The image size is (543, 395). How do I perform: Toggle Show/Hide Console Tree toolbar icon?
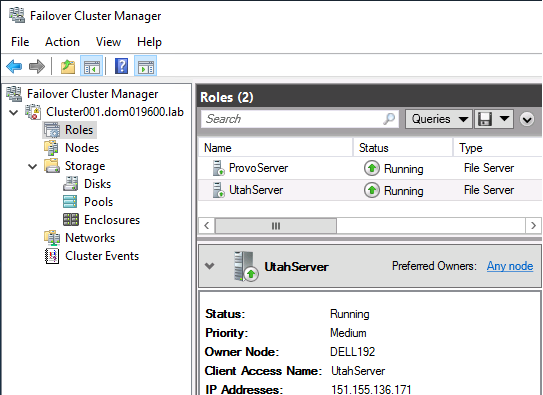click(x=91, y=66)
